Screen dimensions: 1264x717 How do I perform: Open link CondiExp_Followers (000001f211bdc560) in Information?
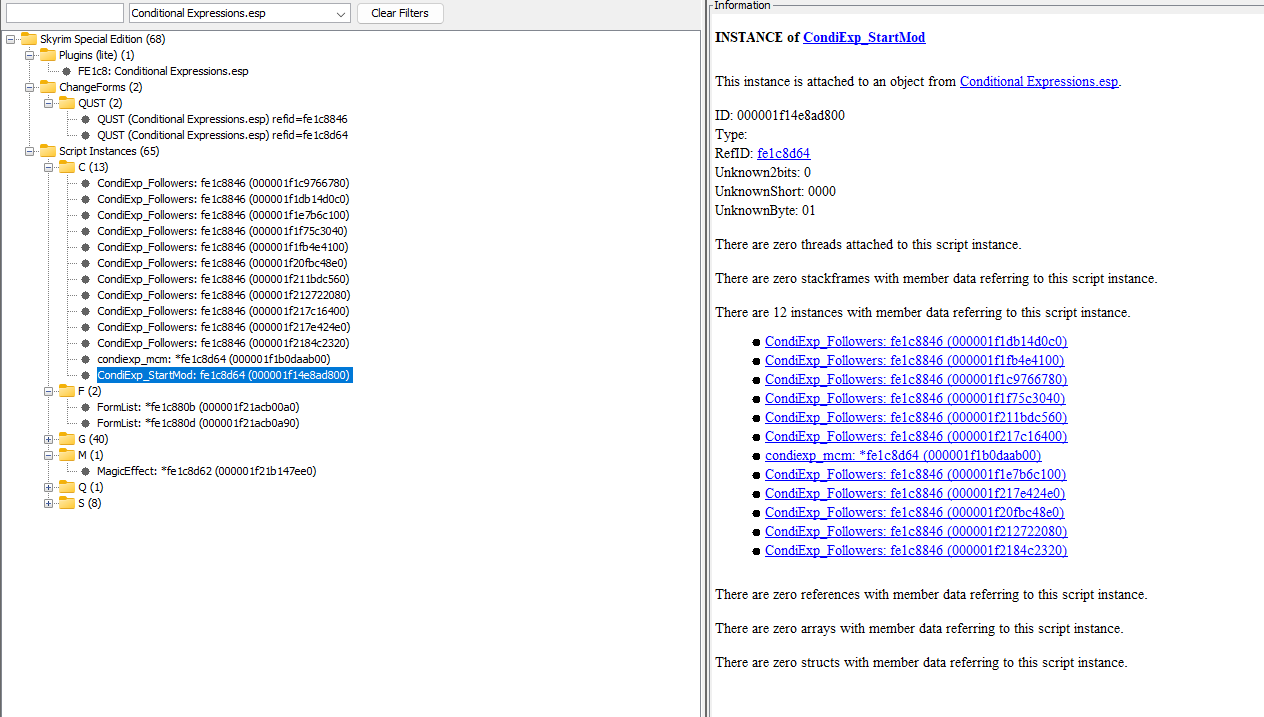tap(916, 417)
